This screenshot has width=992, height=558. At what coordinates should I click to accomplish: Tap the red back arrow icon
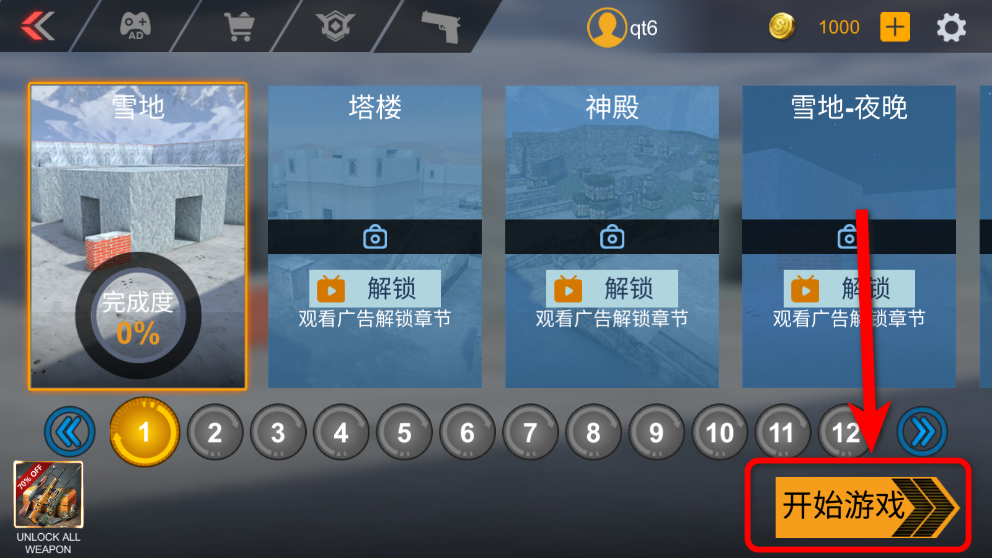37,27
